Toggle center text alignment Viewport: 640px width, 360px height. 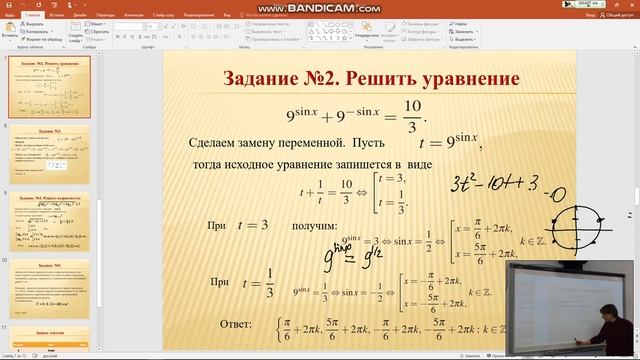coord(202,37)
